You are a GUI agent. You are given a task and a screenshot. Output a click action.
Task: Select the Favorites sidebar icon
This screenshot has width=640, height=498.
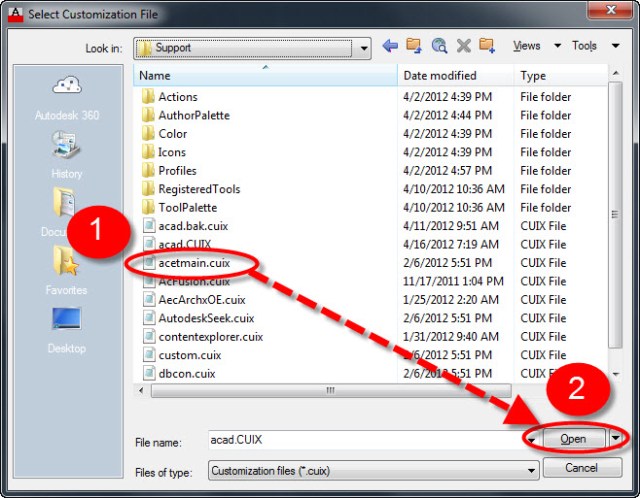coord(67,270)
